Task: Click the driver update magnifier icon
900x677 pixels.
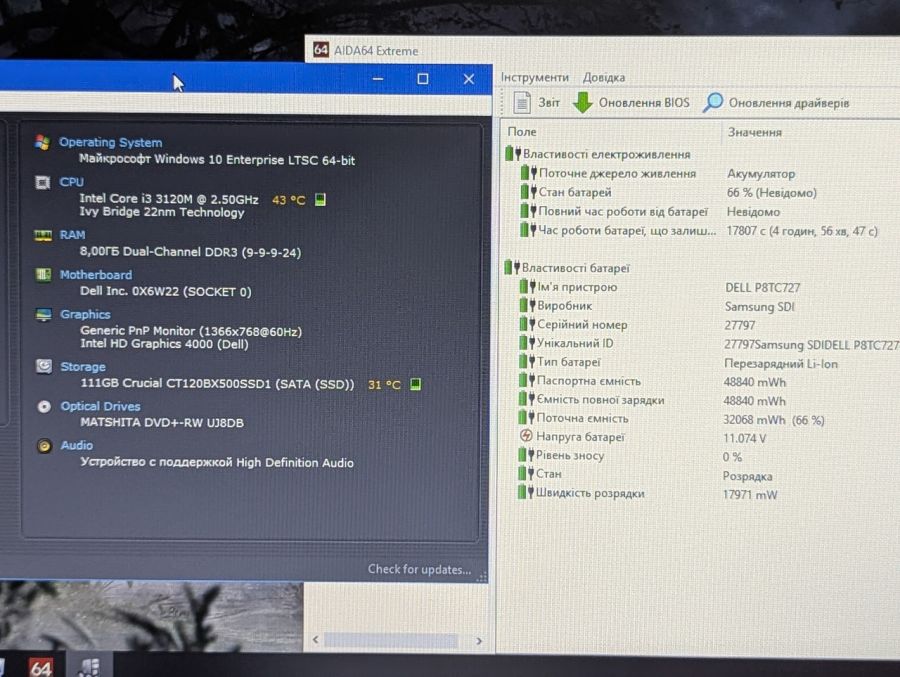Action: pyautogui.click(x=712, y=103)
